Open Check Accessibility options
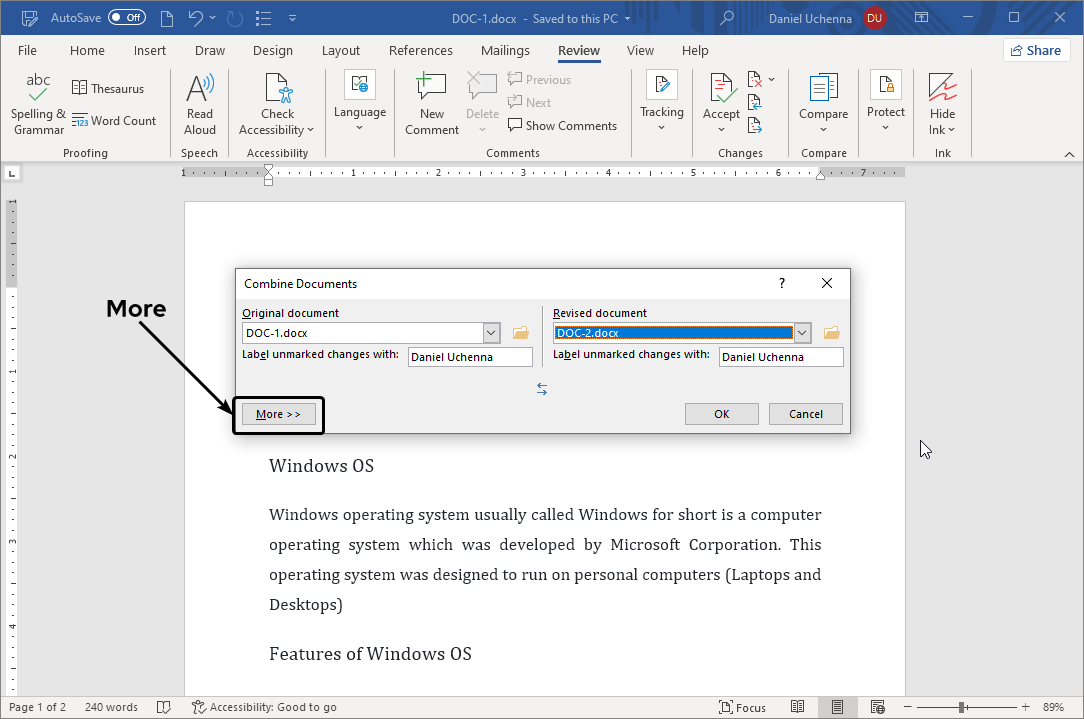 pos(277,101)
